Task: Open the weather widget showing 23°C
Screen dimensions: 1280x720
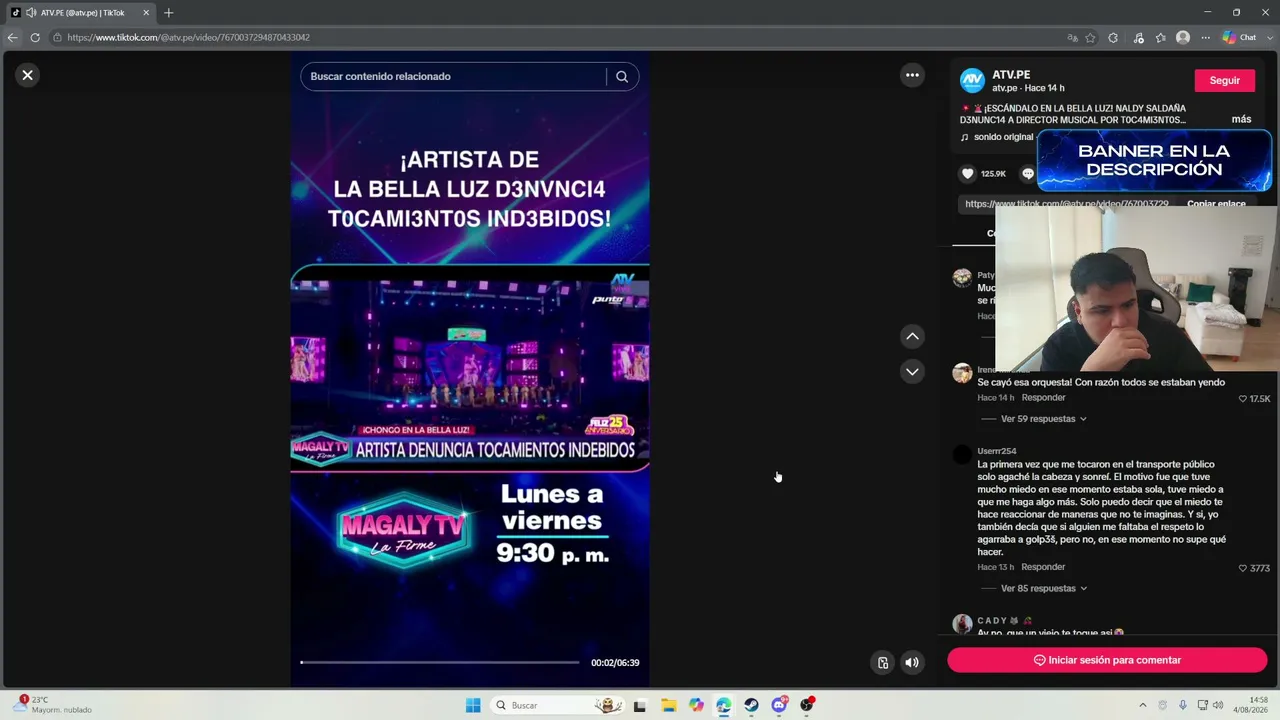Action: coord(52,705)
